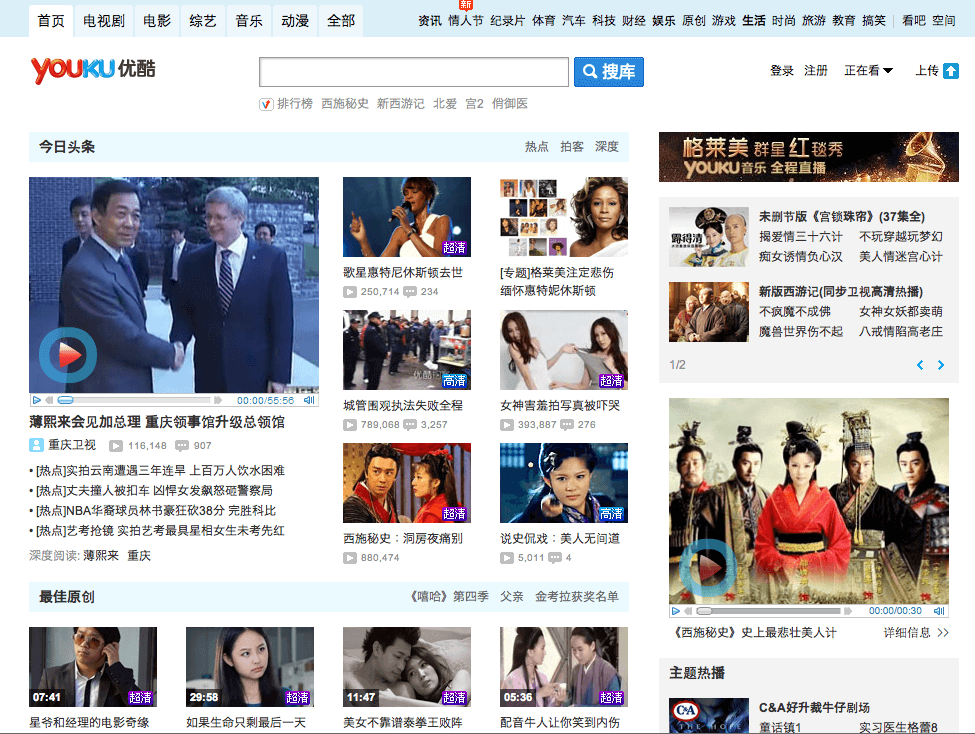Expand 详细信息 for the 西施秘史 video

click(914, 633)
